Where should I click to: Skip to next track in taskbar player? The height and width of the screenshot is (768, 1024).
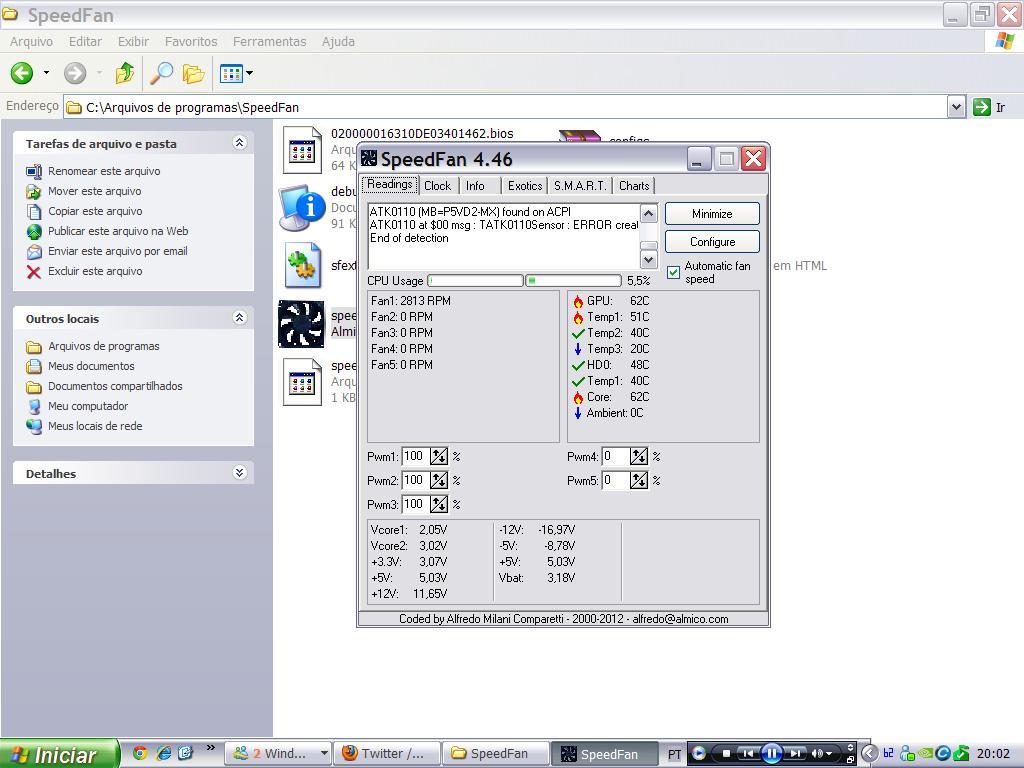[x=795, y=754]
